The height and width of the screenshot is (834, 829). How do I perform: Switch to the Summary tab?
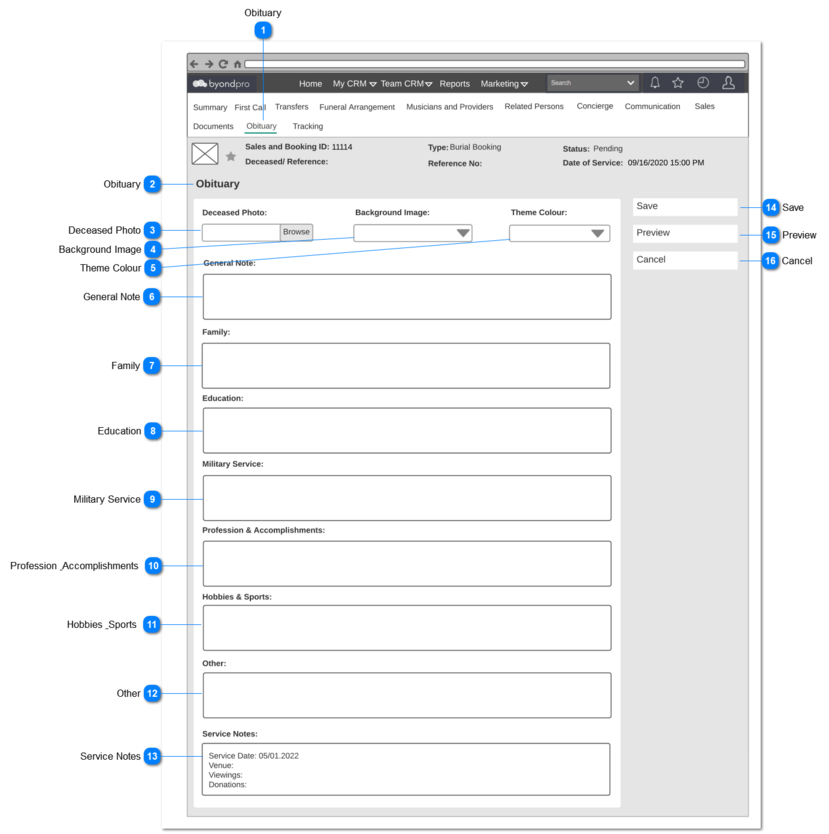[210, 107]
